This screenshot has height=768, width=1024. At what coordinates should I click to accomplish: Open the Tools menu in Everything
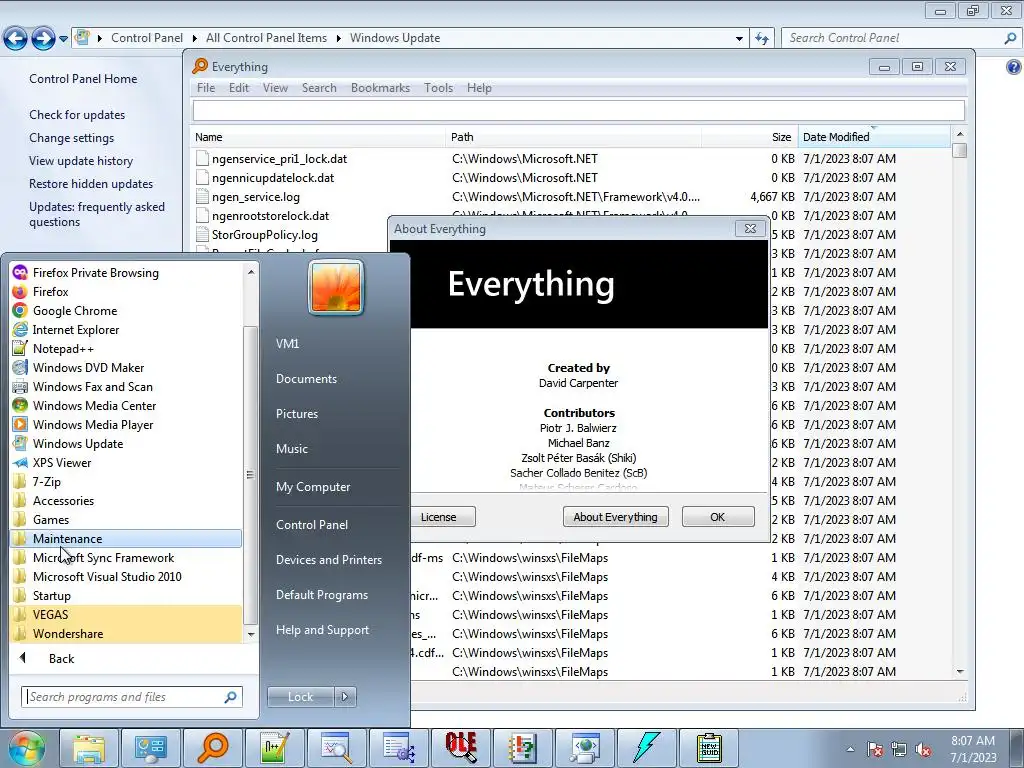(x=438, y=88)
